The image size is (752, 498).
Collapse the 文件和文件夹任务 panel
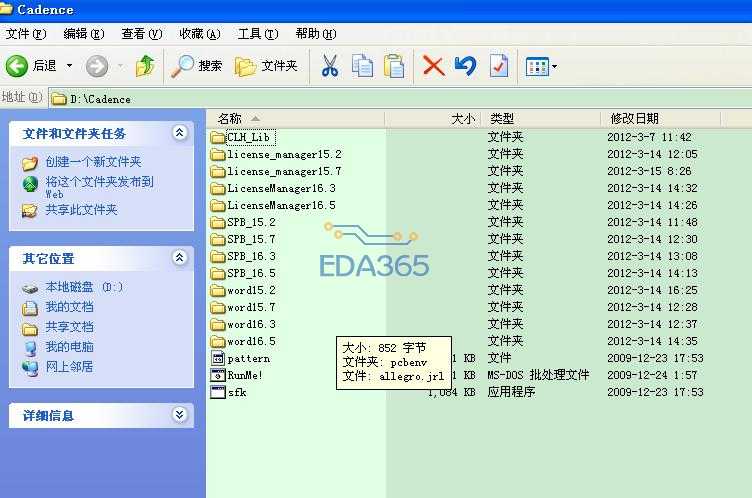179,133
